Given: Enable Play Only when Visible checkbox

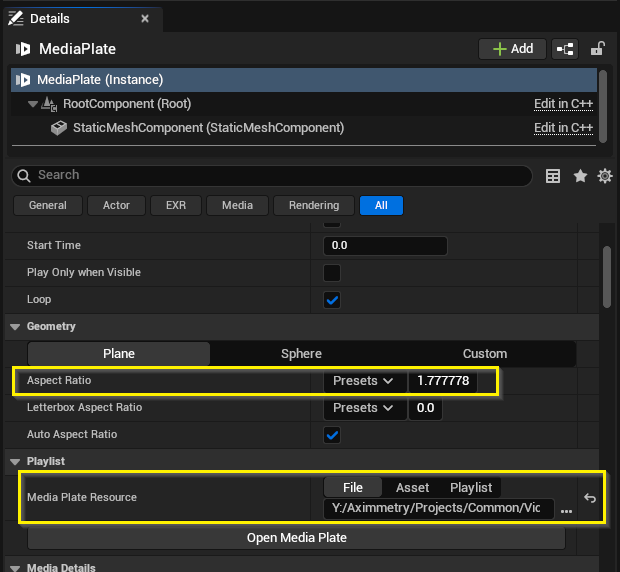Looking at the screenshot, I should pos(332,273).
